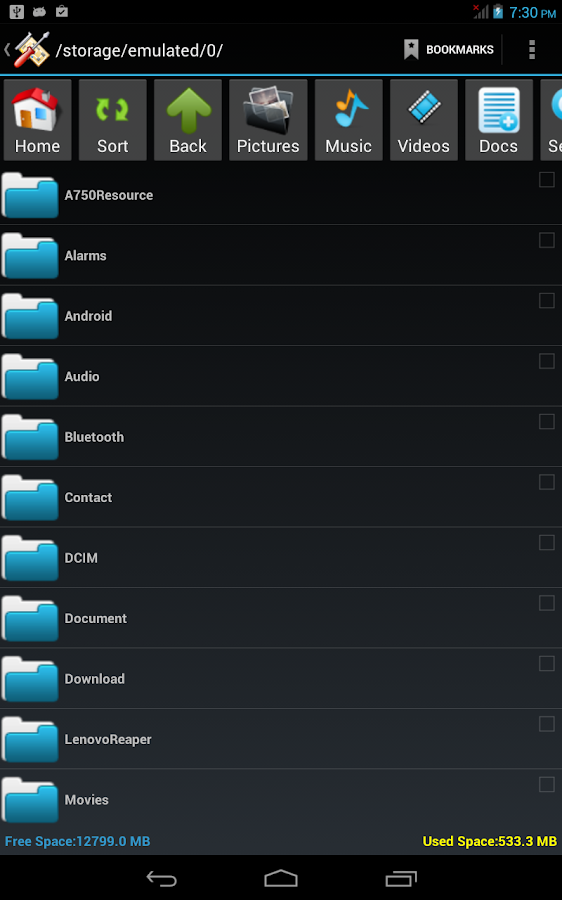Viewport: 562px width, 900px height.
Task: Open the Bluetooth folder
Action: (281, 437)
